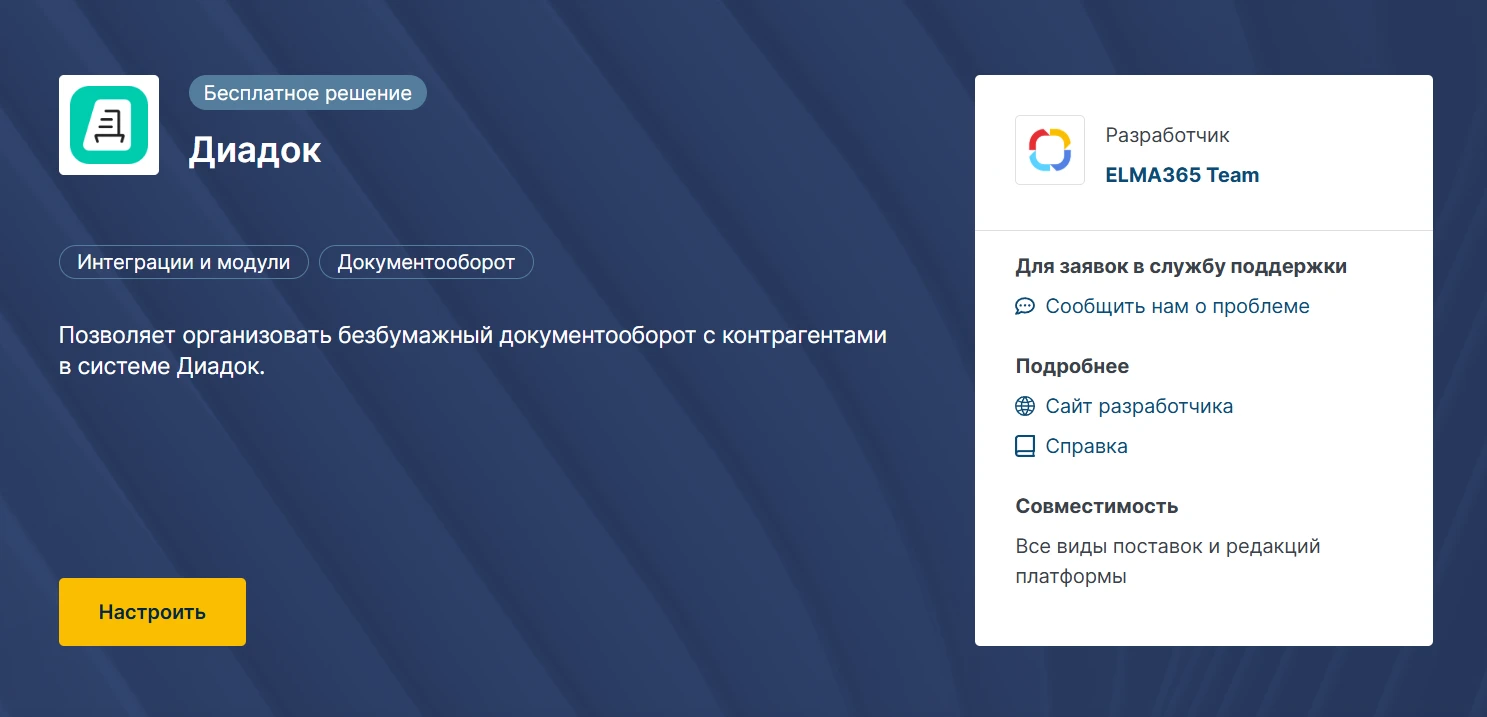
Task: Open the ELMA365 Team developer link
Action: click(1181, 175)
